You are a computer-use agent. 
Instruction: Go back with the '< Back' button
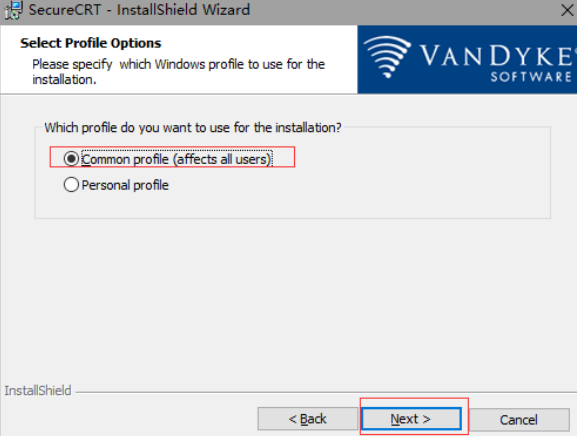pos(307,419)
